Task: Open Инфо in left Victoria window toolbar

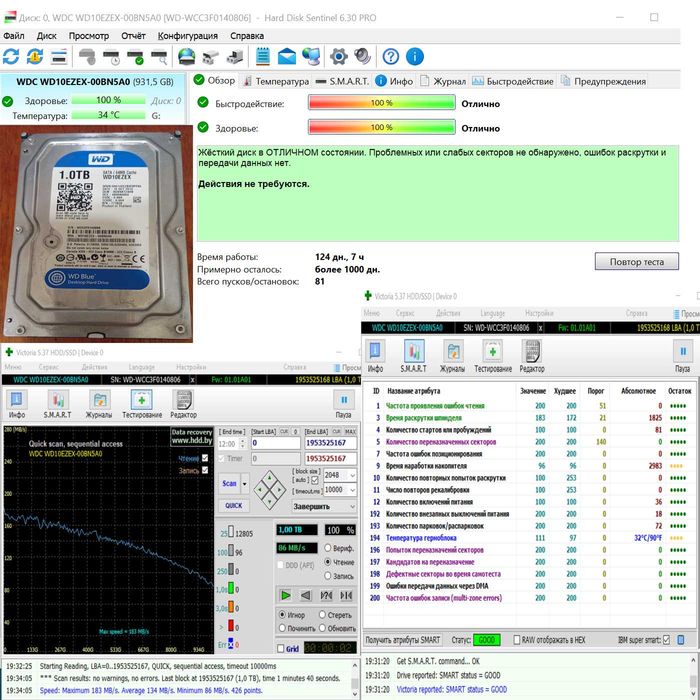Action: pos(17,404)
